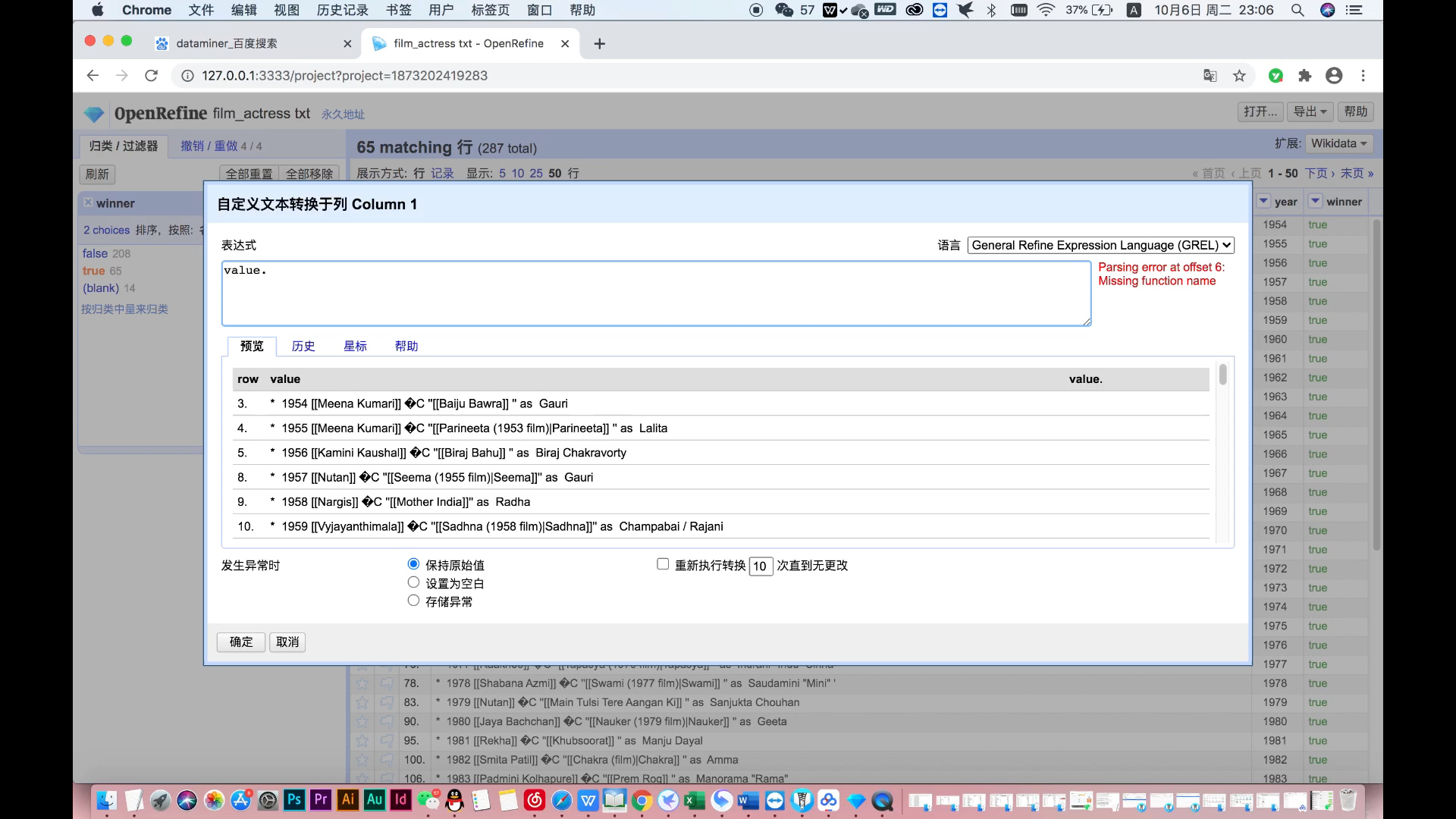Click in the expression text area
Viewport: 1456px width, 819px height.
click(656, 294)
